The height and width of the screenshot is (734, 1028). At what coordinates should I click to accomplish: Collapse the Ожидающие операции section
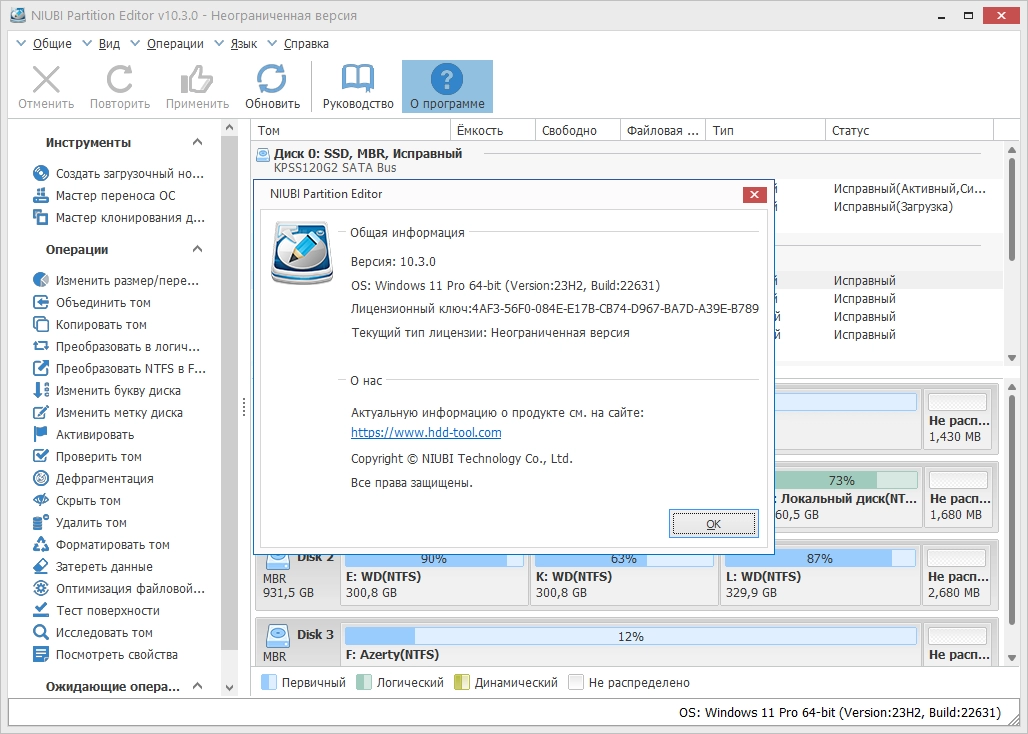pyautogui.click(x=197, y=686)
